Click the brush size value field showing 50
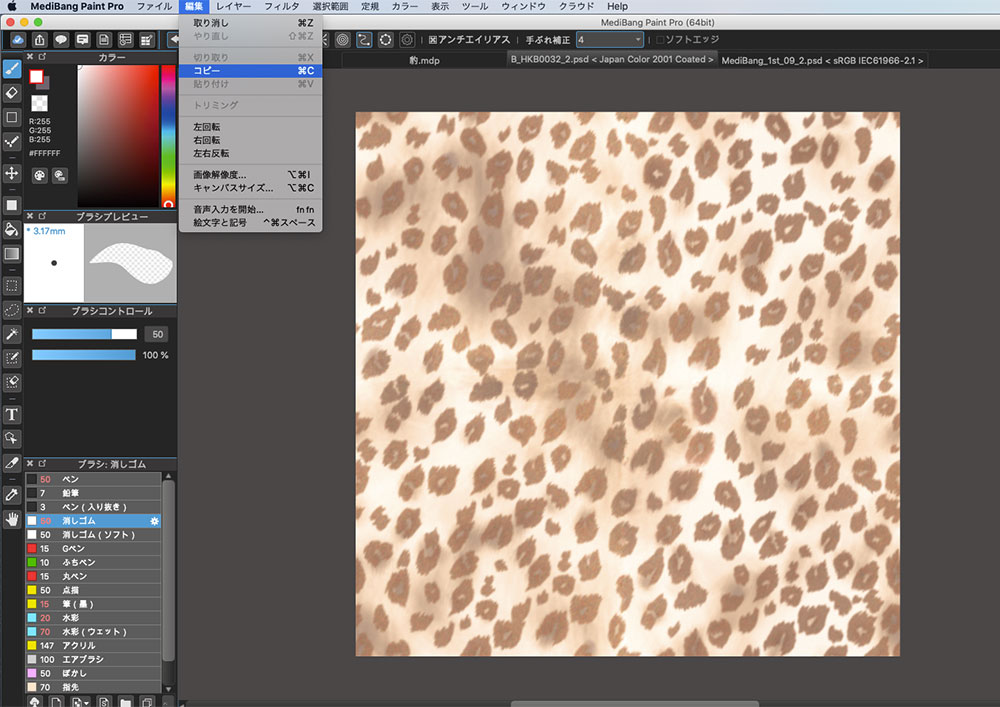 tap(156, 334)
